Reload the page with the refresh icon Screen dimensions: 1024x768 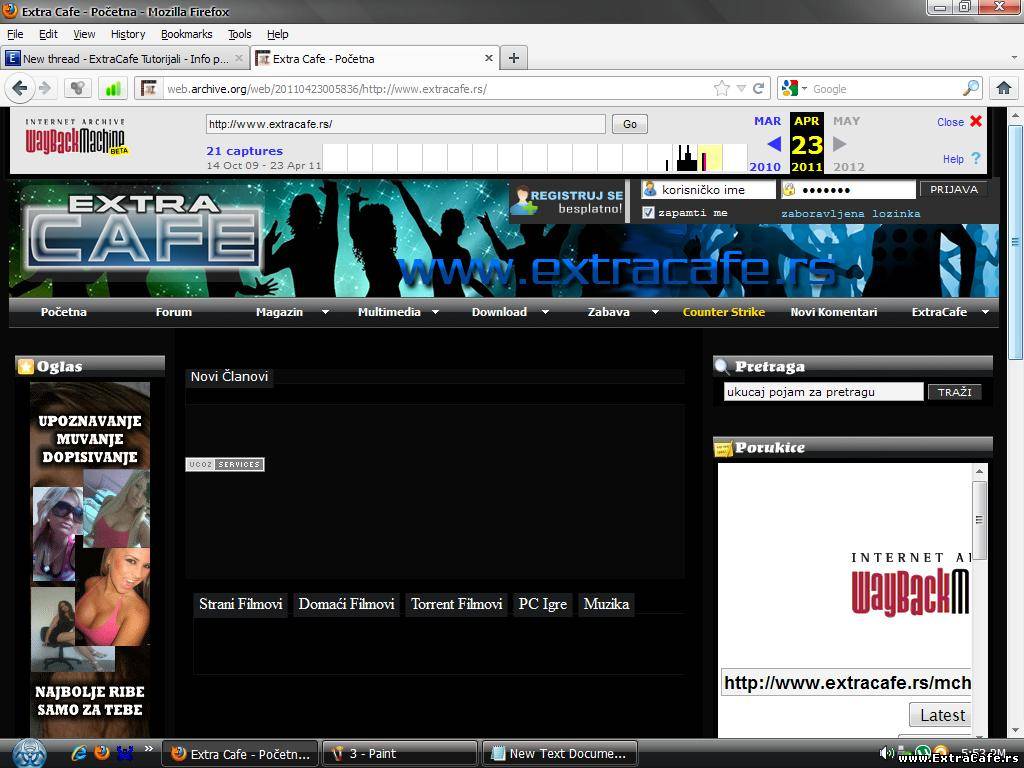pos(759,89)
